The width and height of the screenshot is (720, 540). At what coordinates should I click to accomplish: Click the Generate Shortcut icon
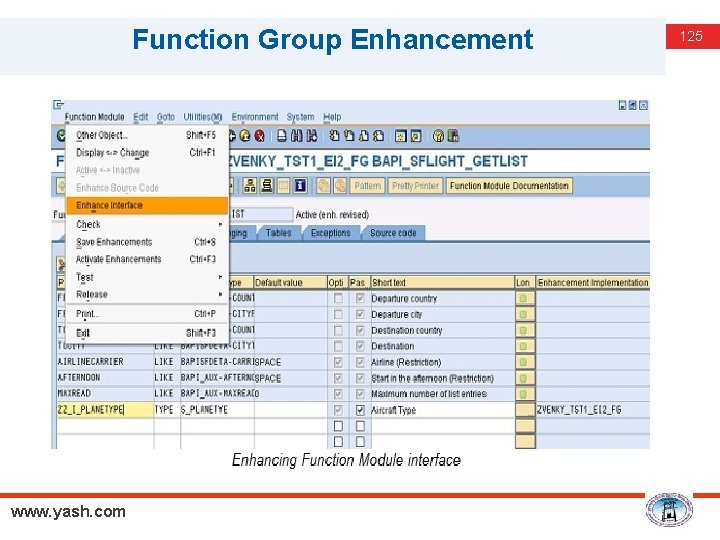(416, 136)
